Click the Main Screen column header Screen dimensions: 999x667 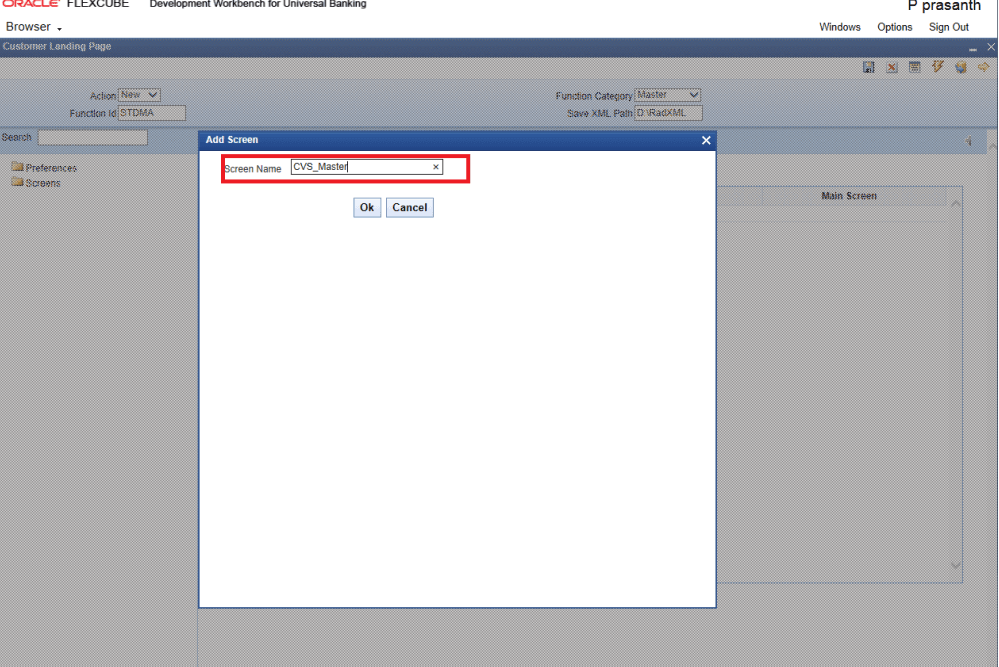(849, 196)
